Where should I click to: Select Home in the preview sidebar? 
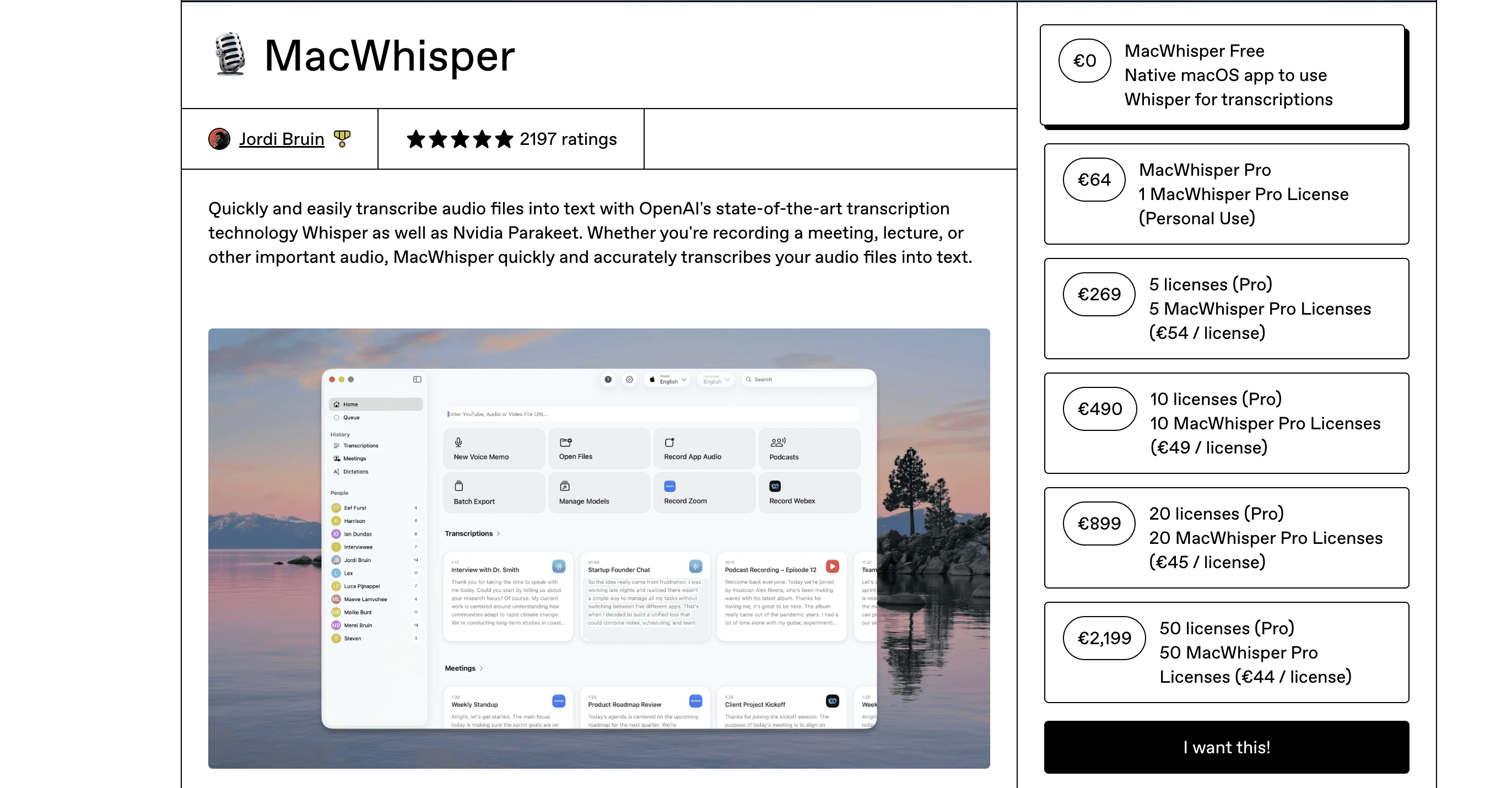click(x=376, y=404)
